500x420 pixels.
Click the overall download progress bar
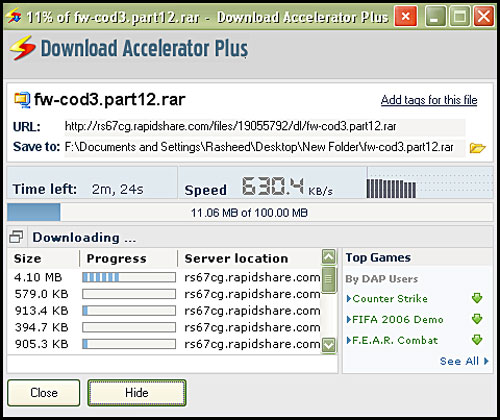(x=250, y=212)
